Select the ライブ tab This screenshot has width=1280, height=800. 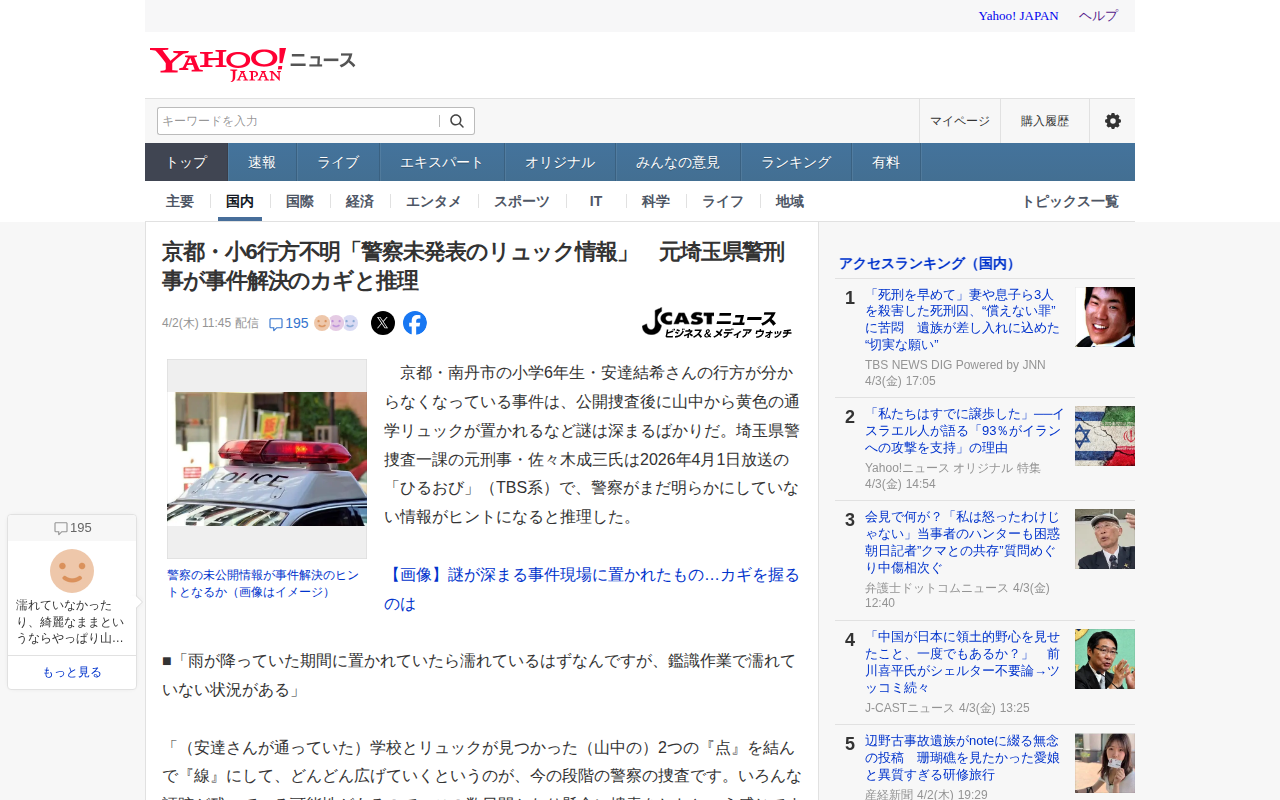pyautogui.click(x=338, y=162)
